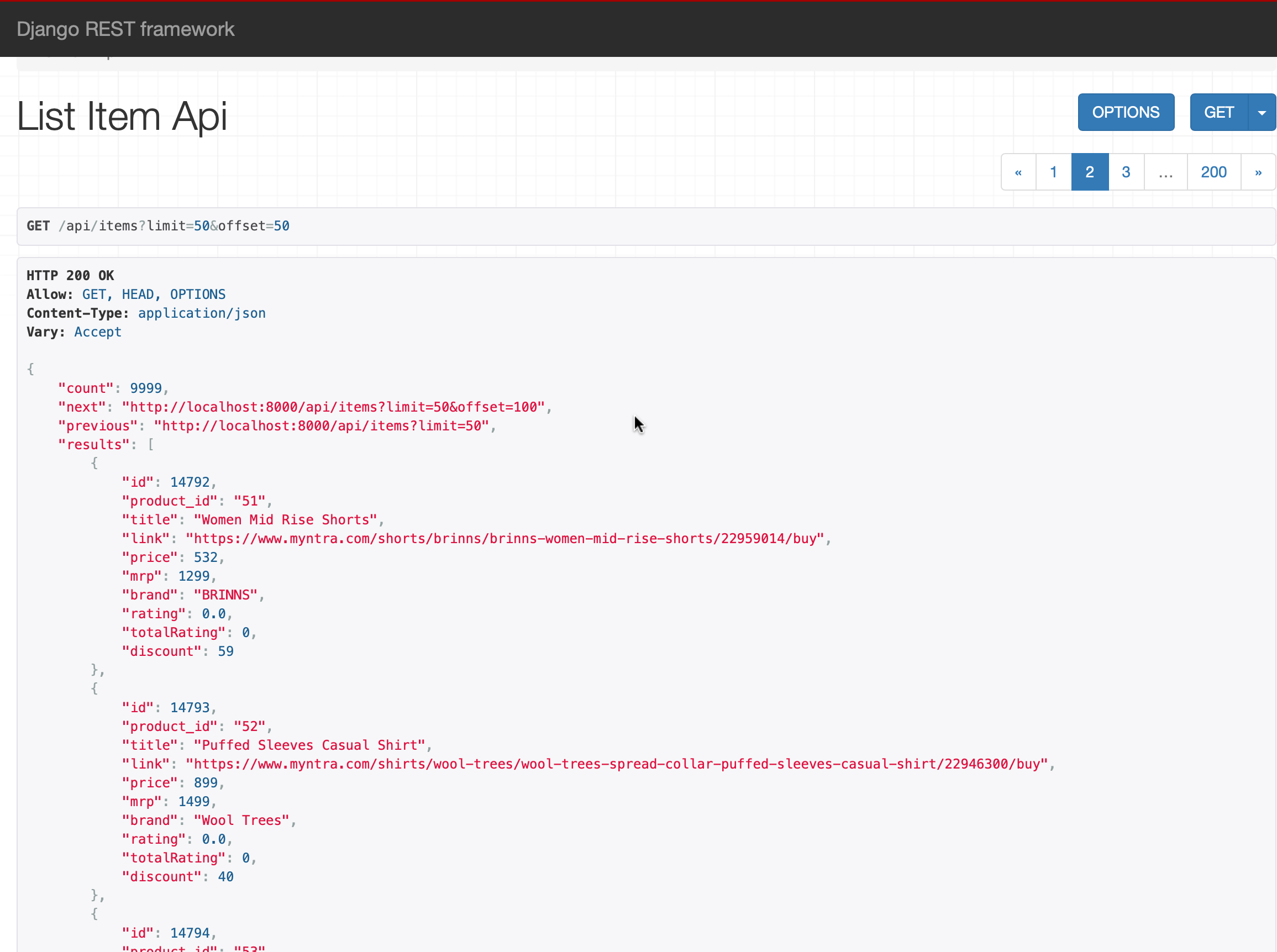Click the GET button
This screenshot has height=952, width=1277.
click(1218, 112)
